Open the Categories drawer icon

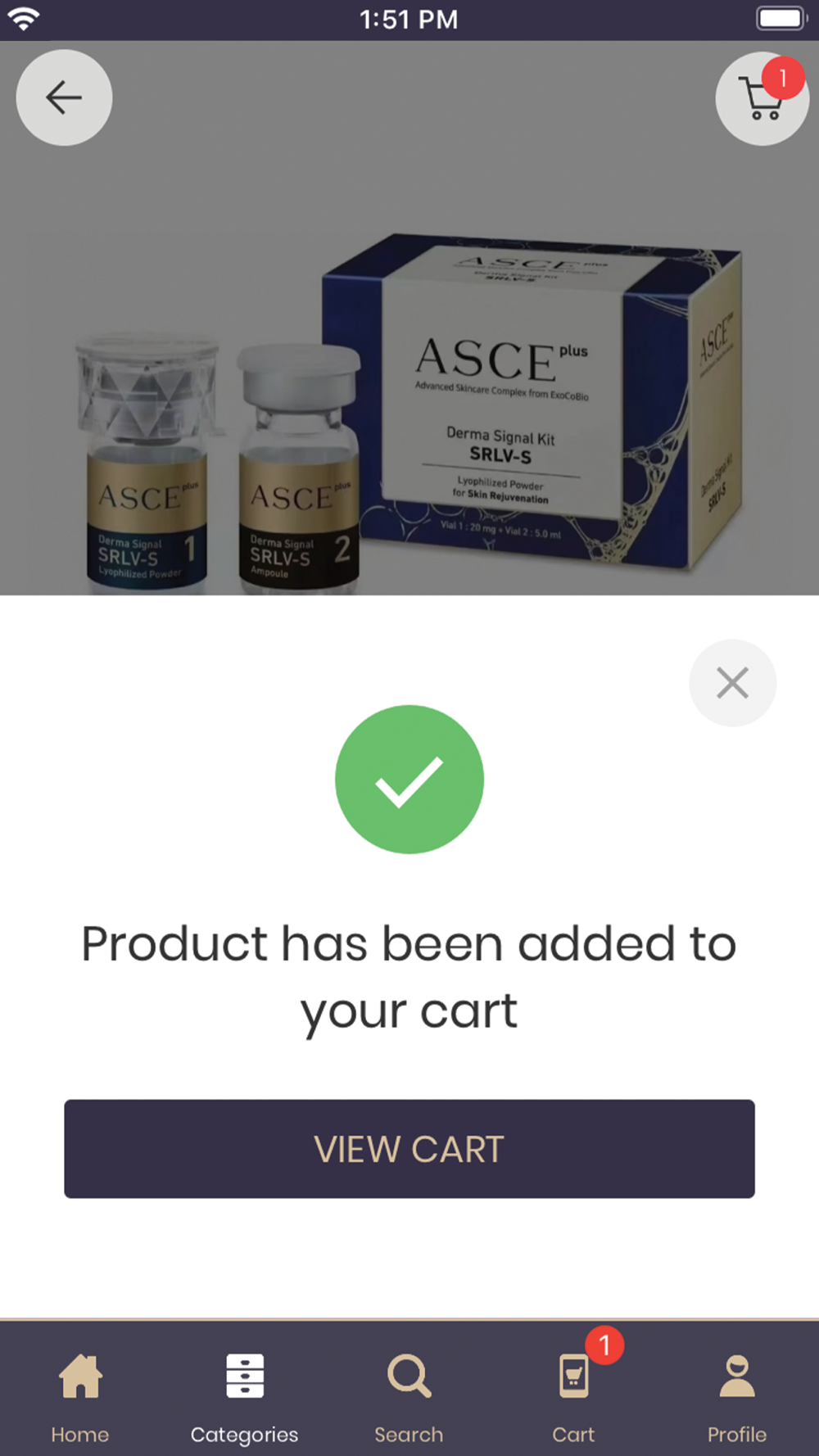coord(245,1376)
